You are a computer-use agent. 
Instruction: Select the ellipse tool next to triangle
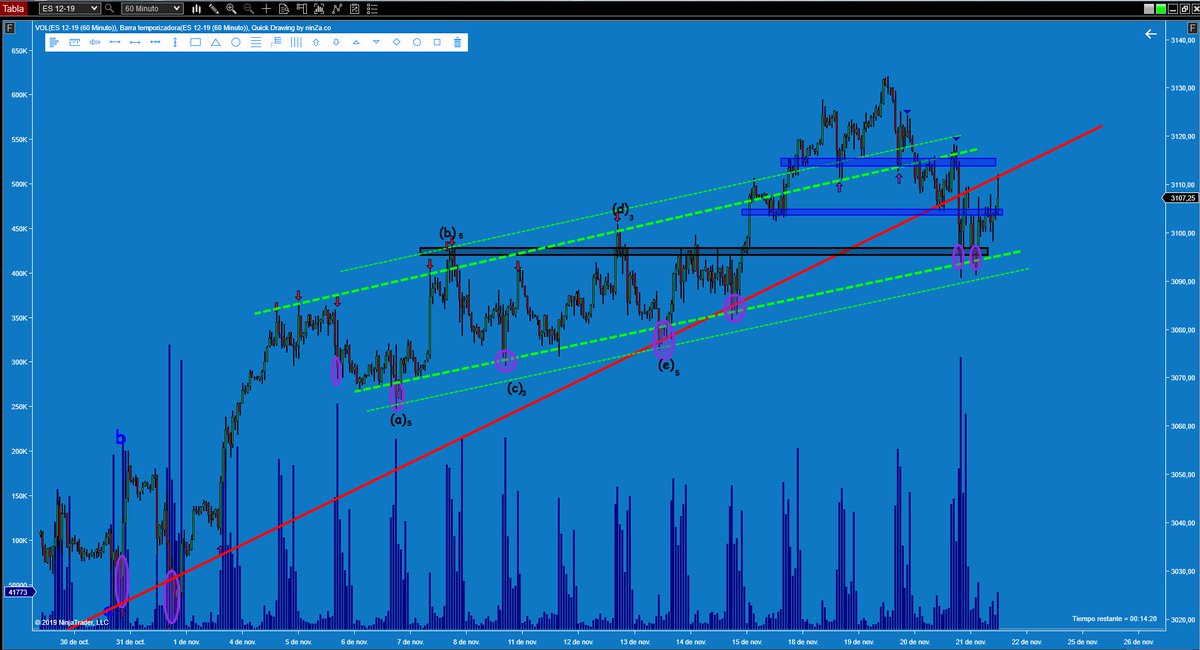pyautogui.click(x=236, y=42)
